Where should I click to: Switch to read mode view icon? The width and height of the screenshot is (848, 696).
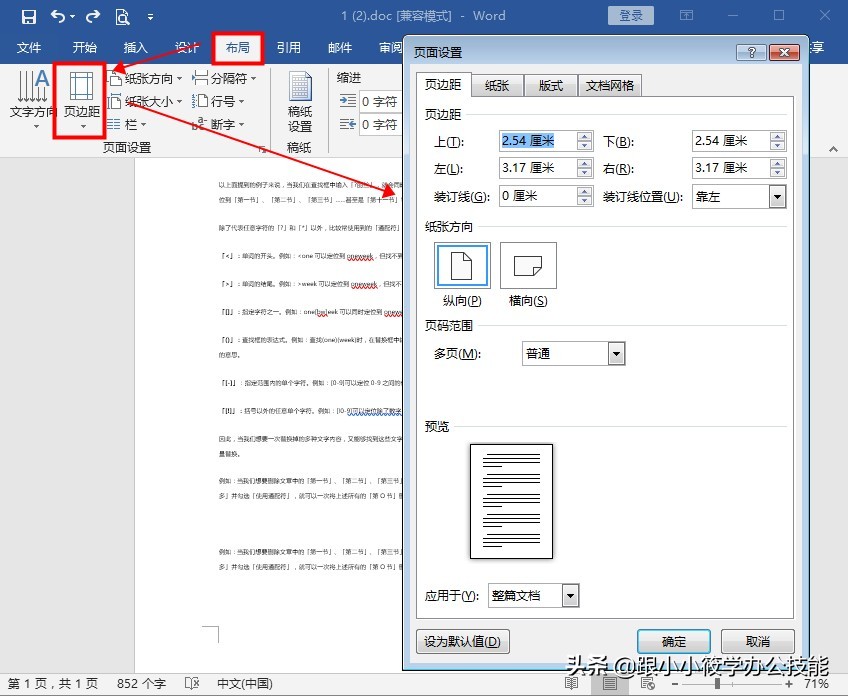click(x=572, y=684)
